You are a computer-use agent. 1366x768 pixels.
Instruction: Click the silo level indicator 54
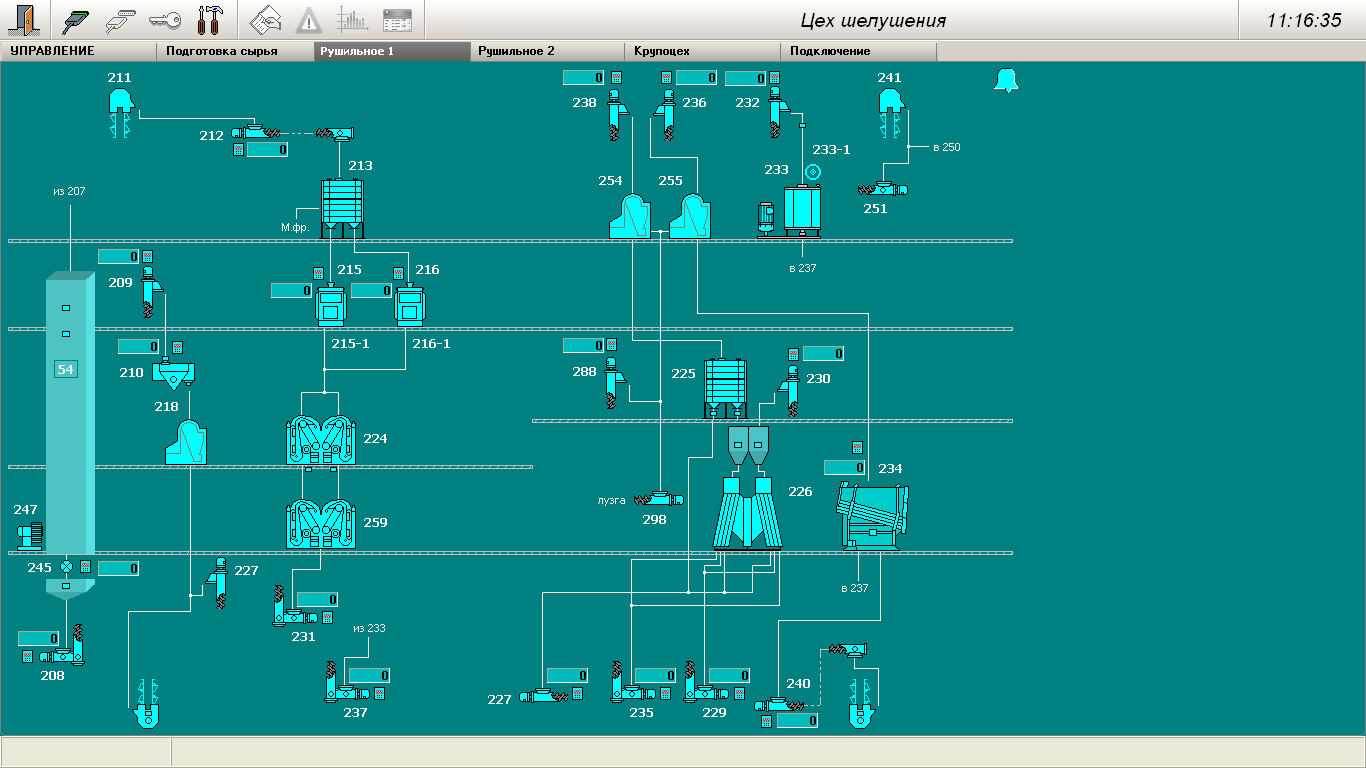66,369
